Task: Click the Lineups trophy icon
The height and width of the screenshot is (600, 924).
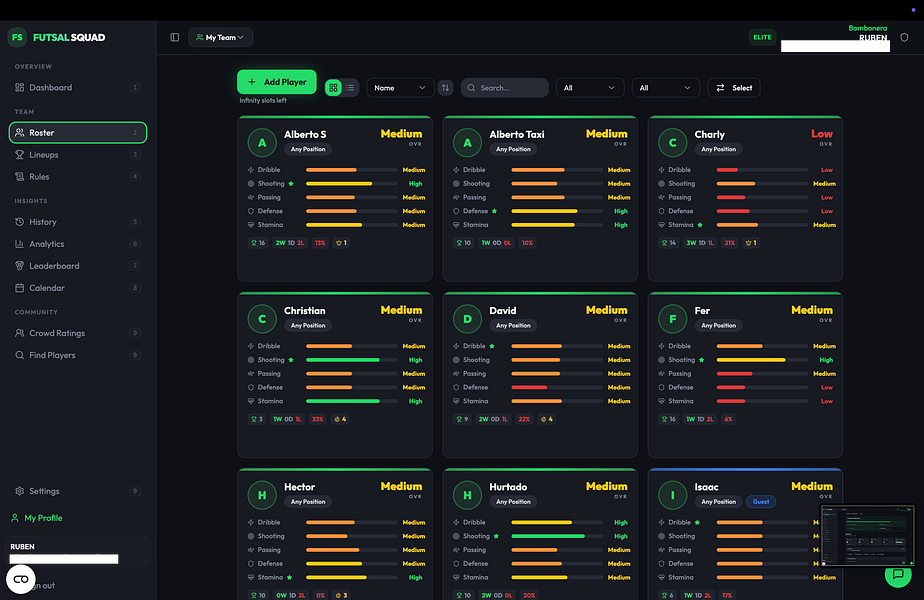Action: (19, 154)
